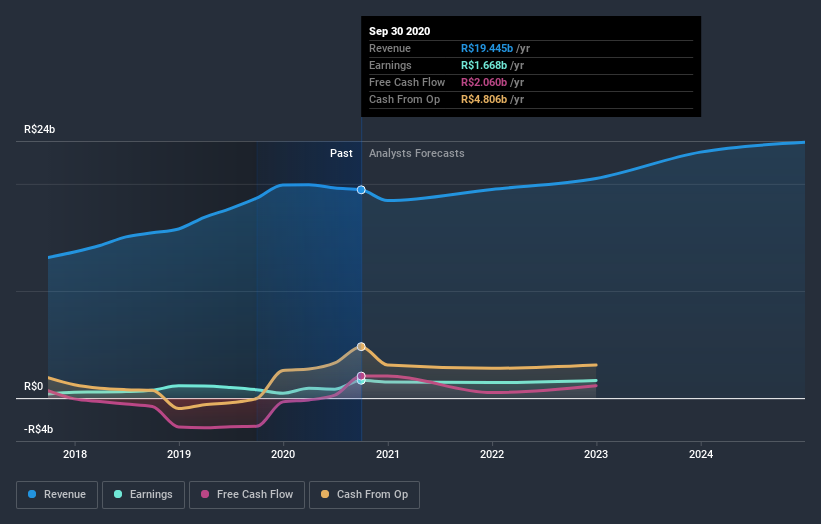Image resolution: width=821 pixels, height=524 pixels.
Task: Toggle the Cash From Op legend button
Action: [364, 495]
